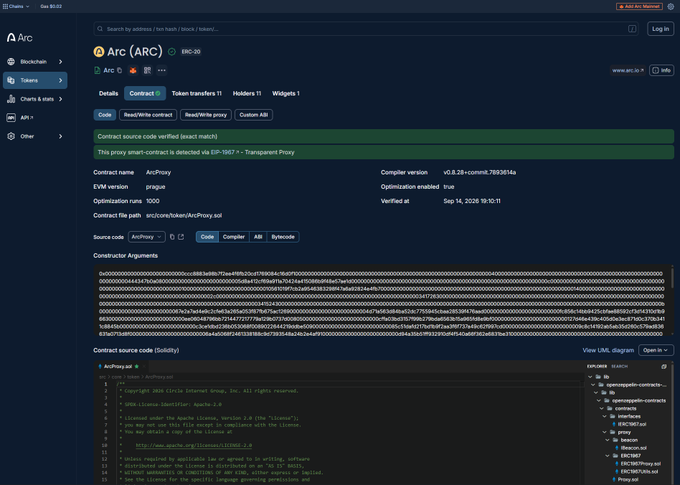Screen dimensions: 680x485
Task: Select the Bytecode segment
Action: tap(283, 237)
